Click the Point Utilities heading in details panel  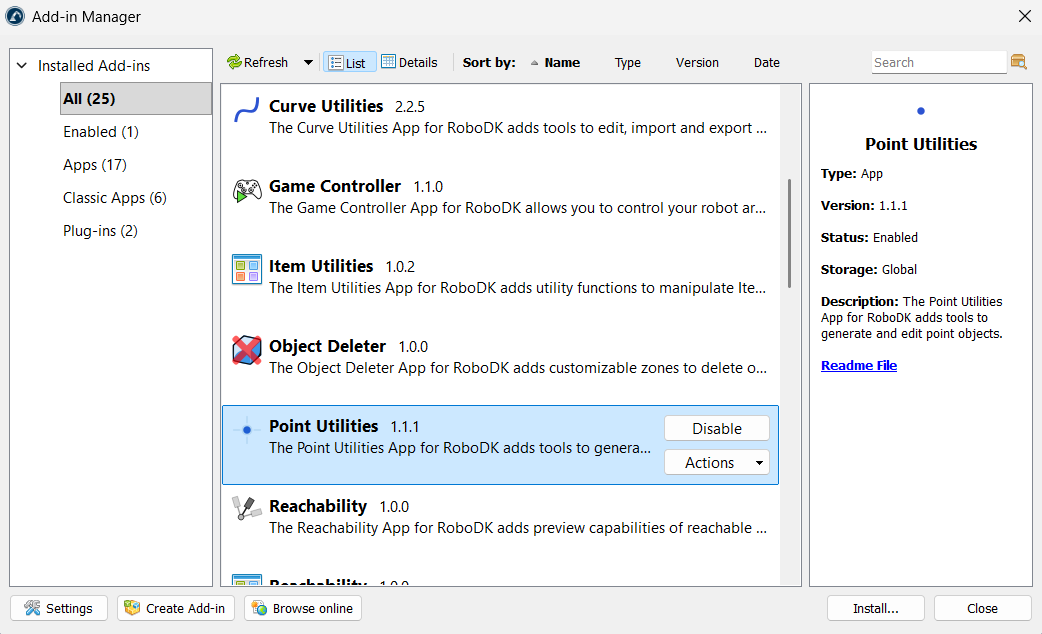[x=921, y=144]
